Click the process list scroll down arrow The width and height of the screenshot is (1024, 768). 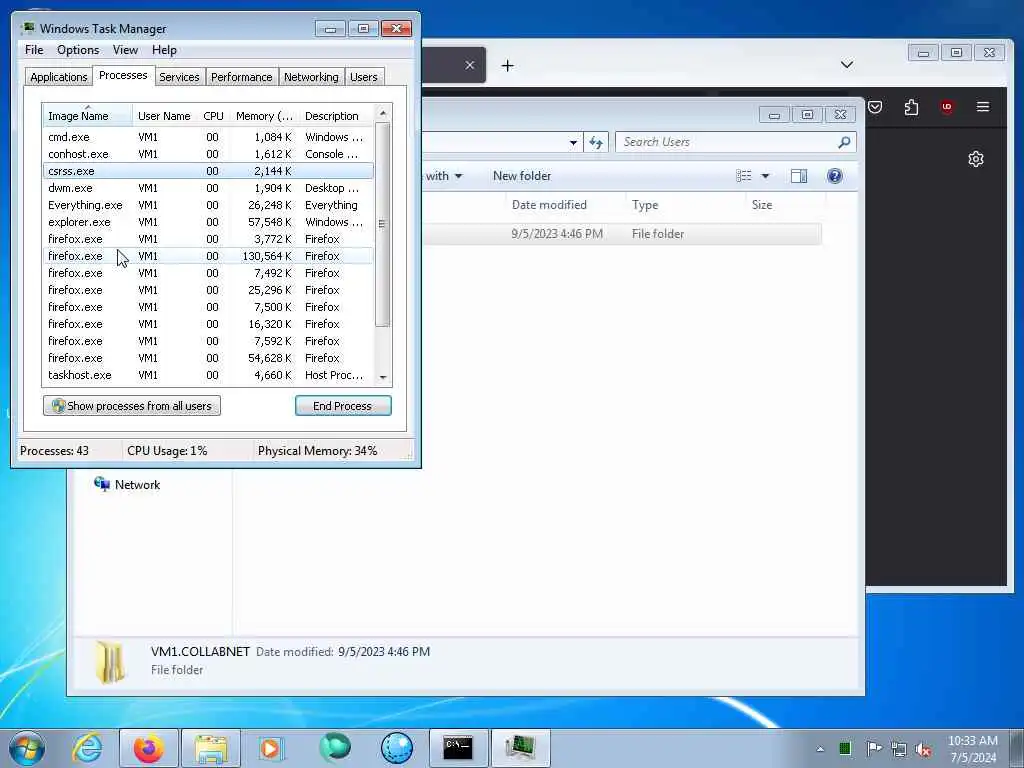click(x=383, y=377)
